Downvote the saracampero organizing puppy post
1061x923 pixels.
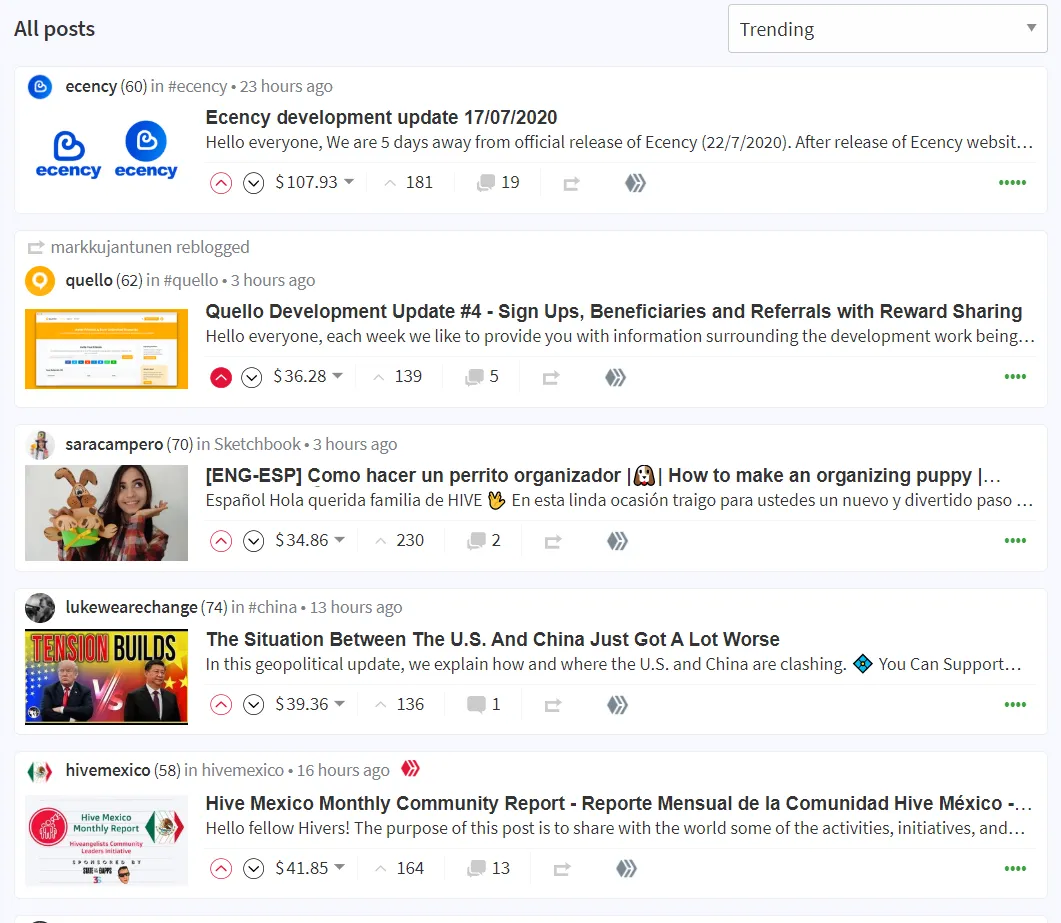253,541
